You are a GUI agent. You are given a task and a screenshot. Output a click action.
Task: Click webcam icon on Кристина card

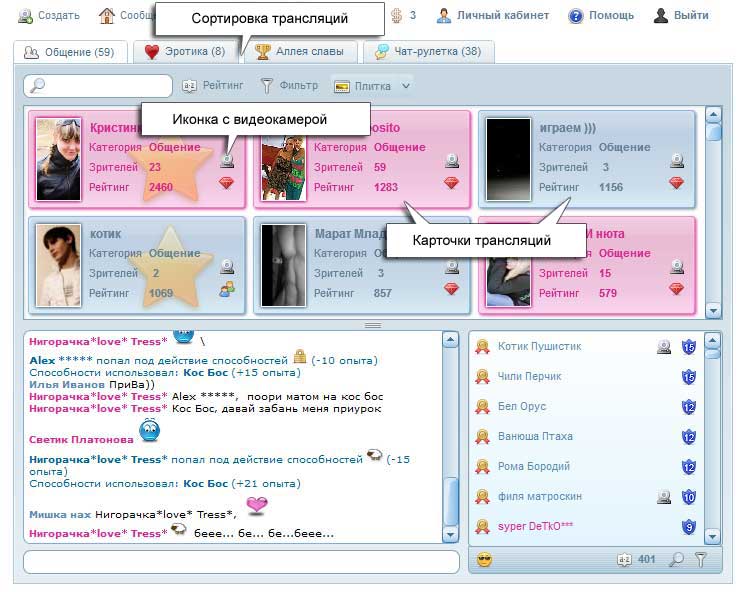(227, 161)
